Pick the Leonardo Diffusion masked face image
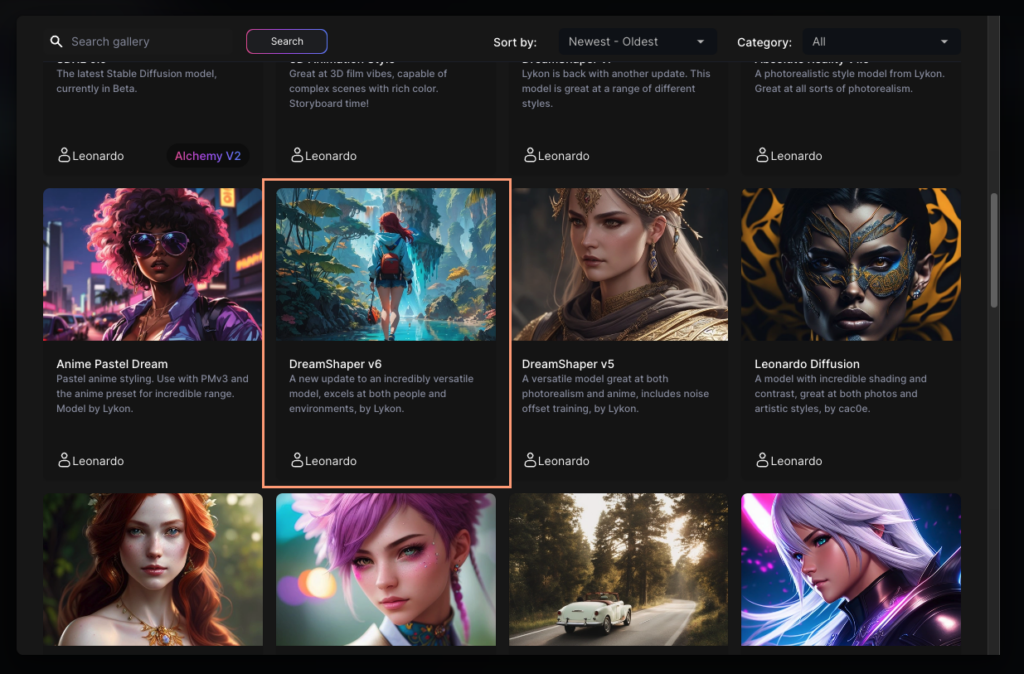1024x674 pixels. click(x=851, y=265)
